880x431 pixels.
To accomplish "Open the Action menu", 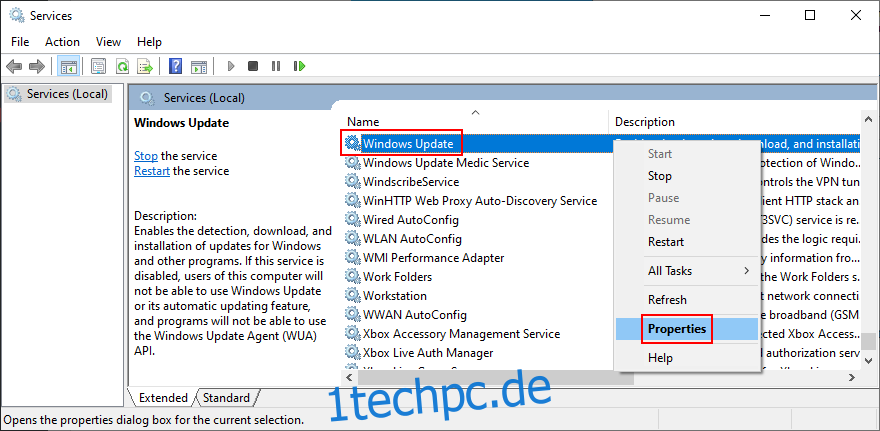I will click(x=62, y=42).
